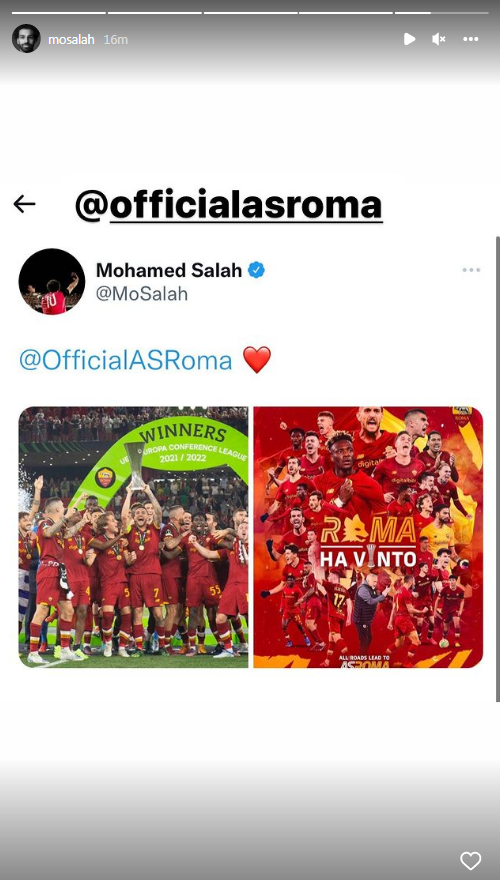Jump to the third story progress segment
Viewport: 500px width, 880px height.
tap(250, 12)
